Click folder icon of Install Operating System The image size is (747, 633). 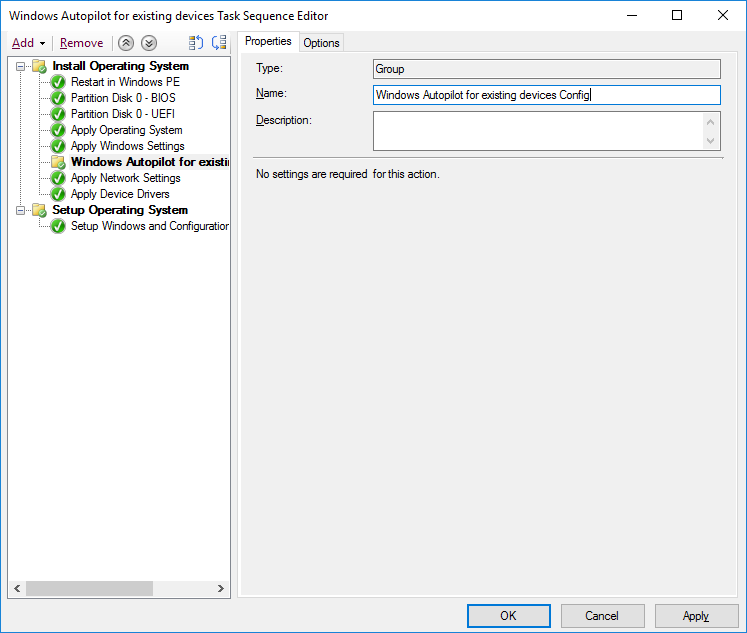(x=39, y=66)
